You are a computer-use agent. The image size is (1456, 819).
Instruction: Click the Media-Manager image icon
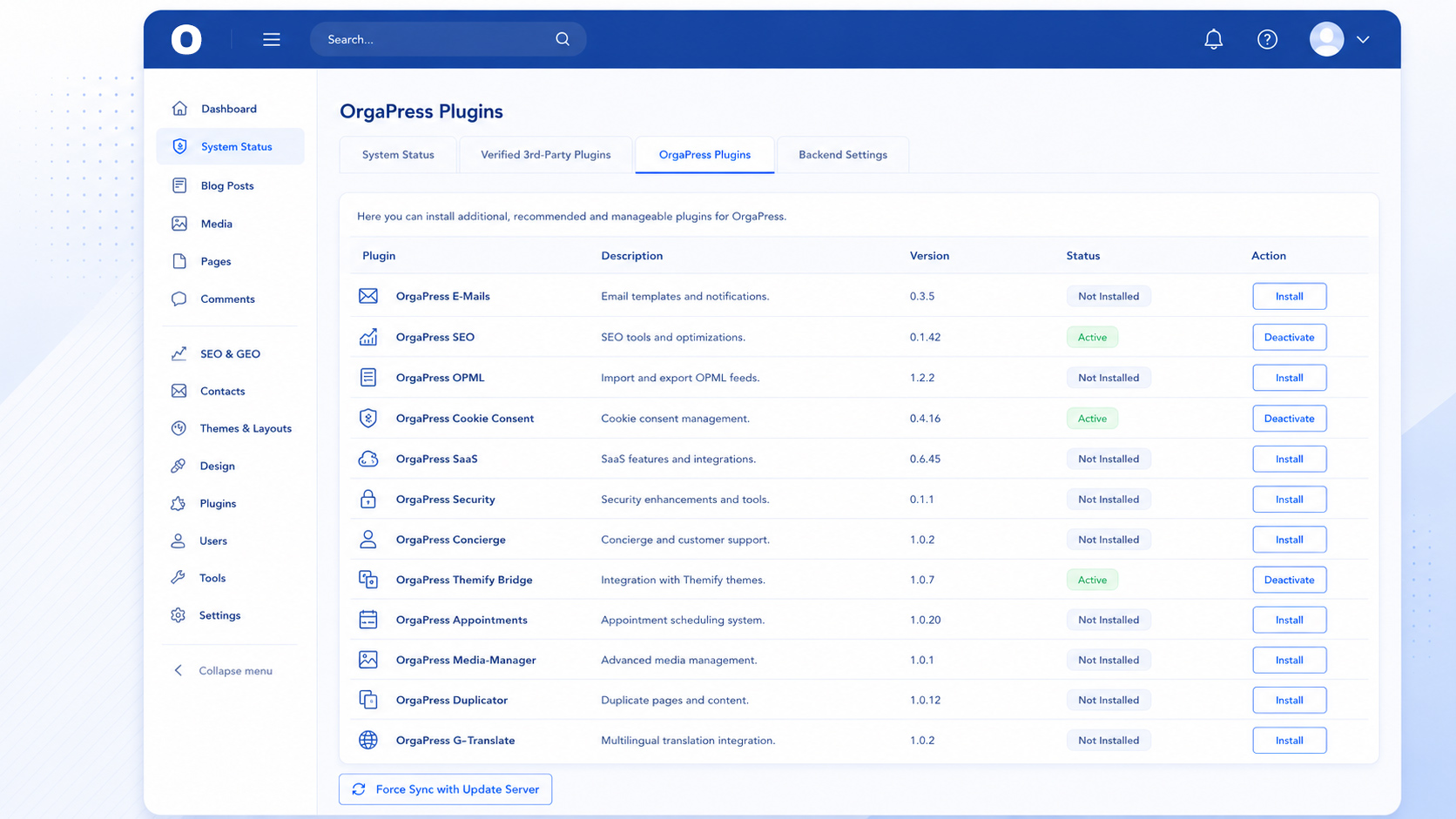coord(368,660)
